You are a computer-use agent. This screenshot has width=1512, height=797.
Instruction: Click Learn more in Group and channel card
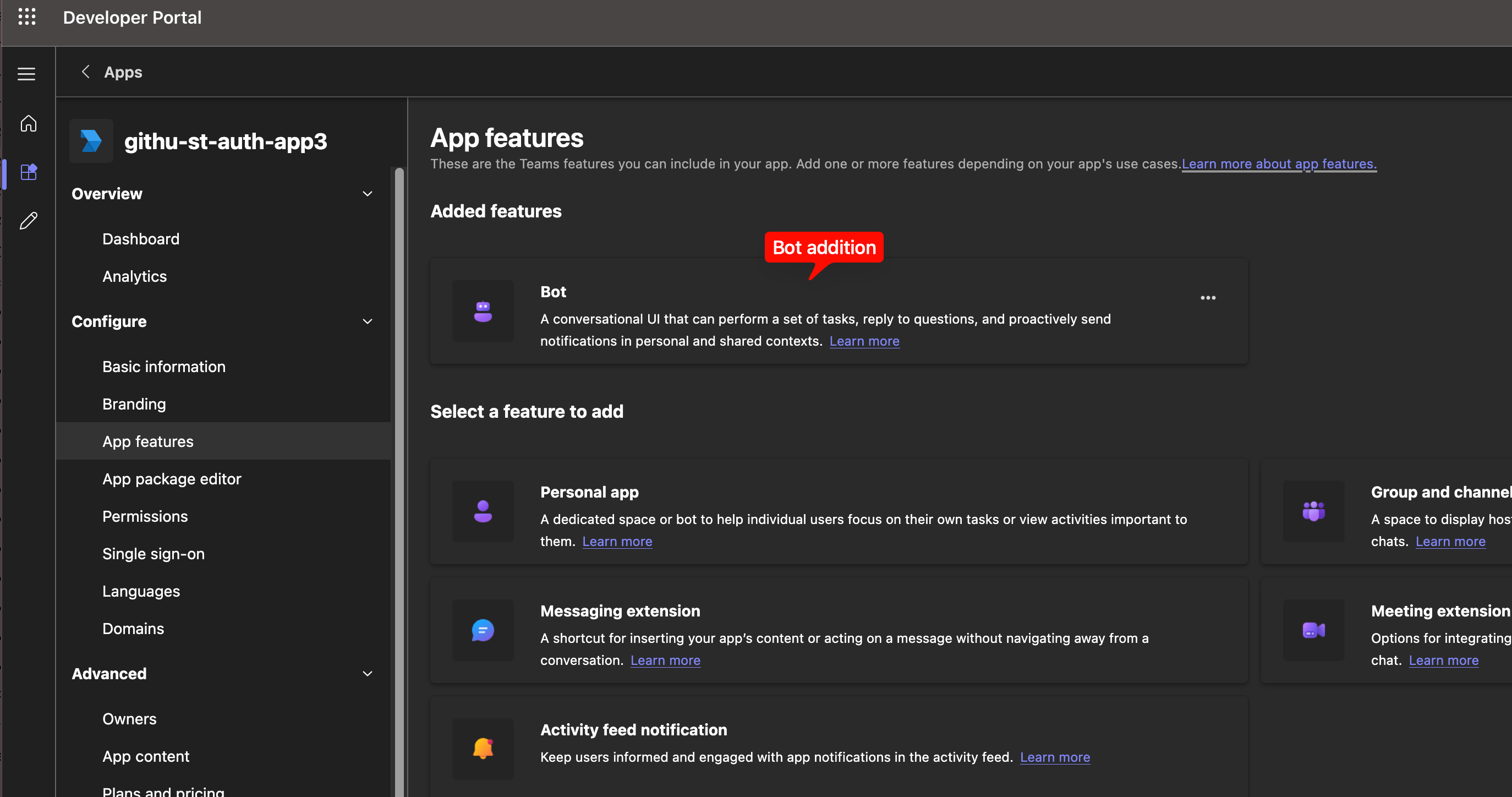(x=1450, y=542)
